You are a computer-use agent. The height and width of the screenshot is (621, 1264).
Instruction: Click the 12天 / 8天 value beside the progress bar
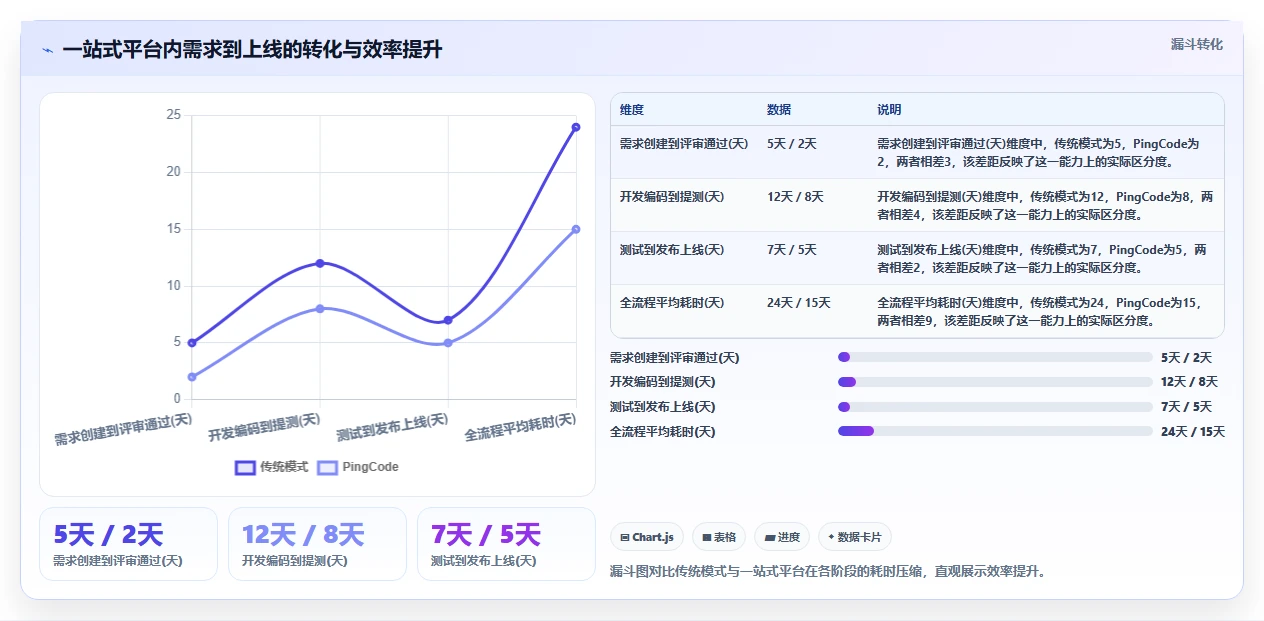(1190, 382)
